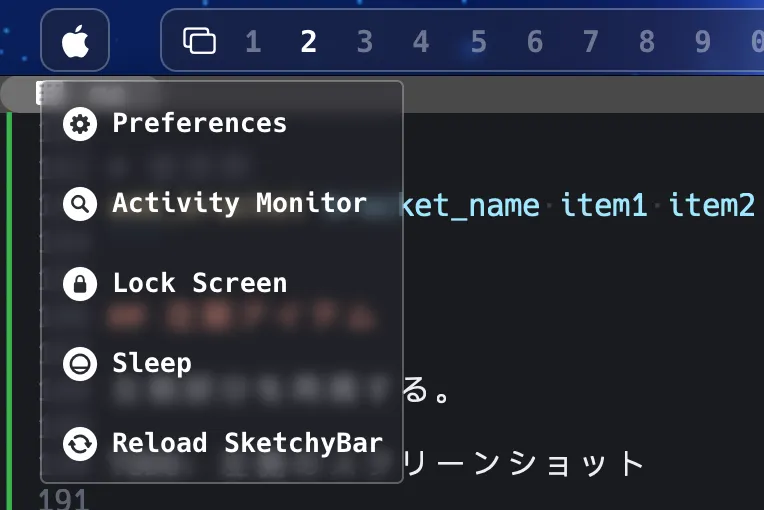Switch to workspace 8
The height and width of the screenshot is (510, 764).
tap(647, 42)
